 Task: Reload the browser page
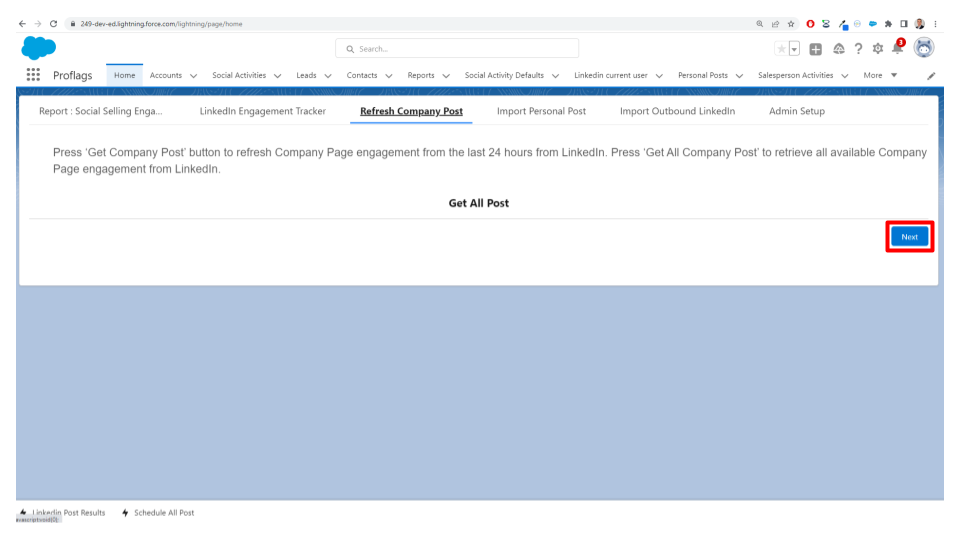53,24
